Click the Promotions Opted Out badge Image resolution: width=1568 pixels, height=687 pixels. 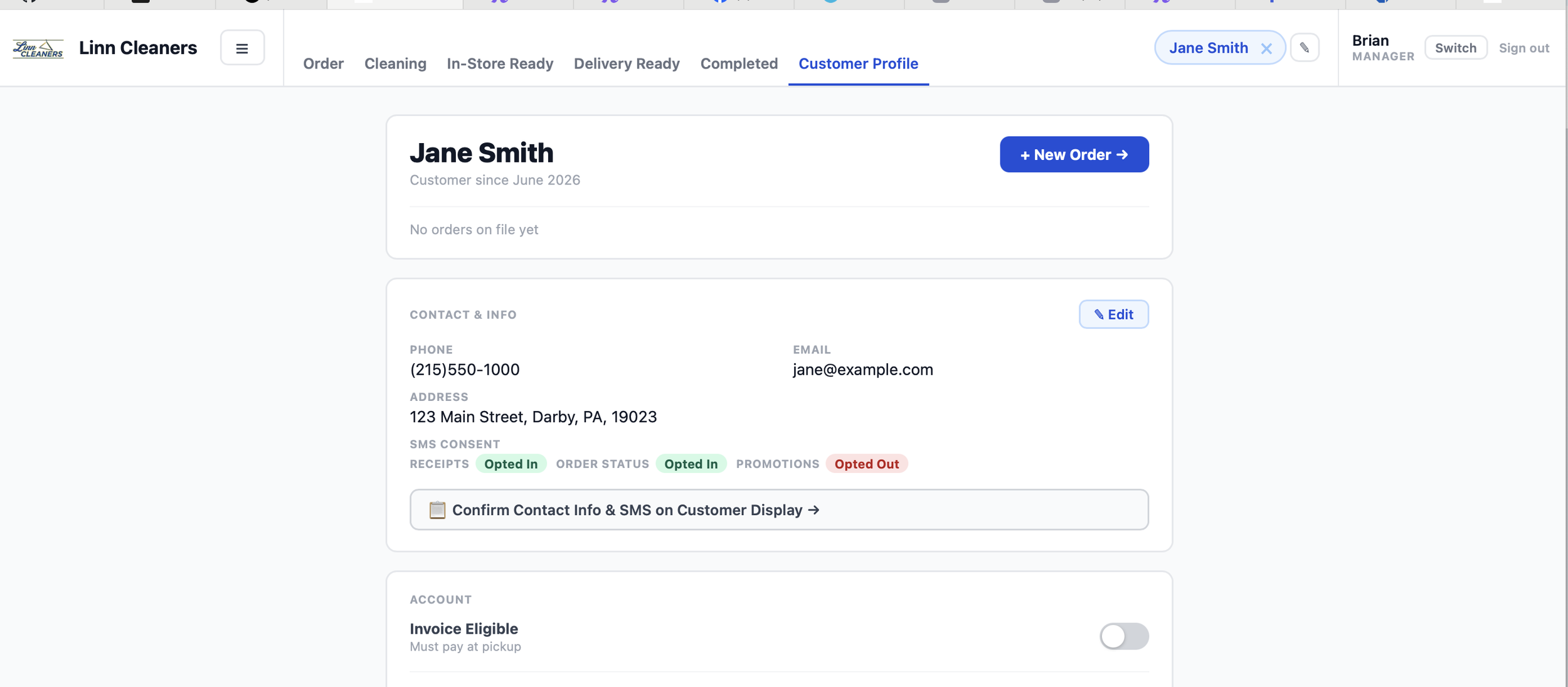[867, 464]
